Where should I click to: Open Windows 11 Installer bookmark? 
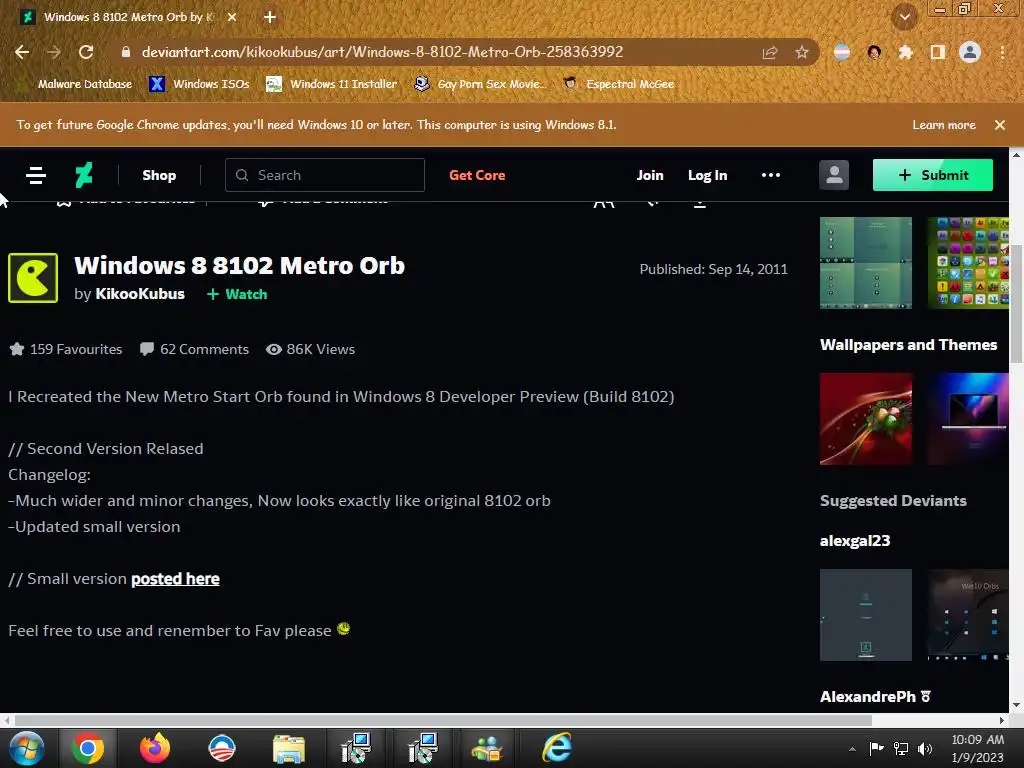click(x=332, y=84)
